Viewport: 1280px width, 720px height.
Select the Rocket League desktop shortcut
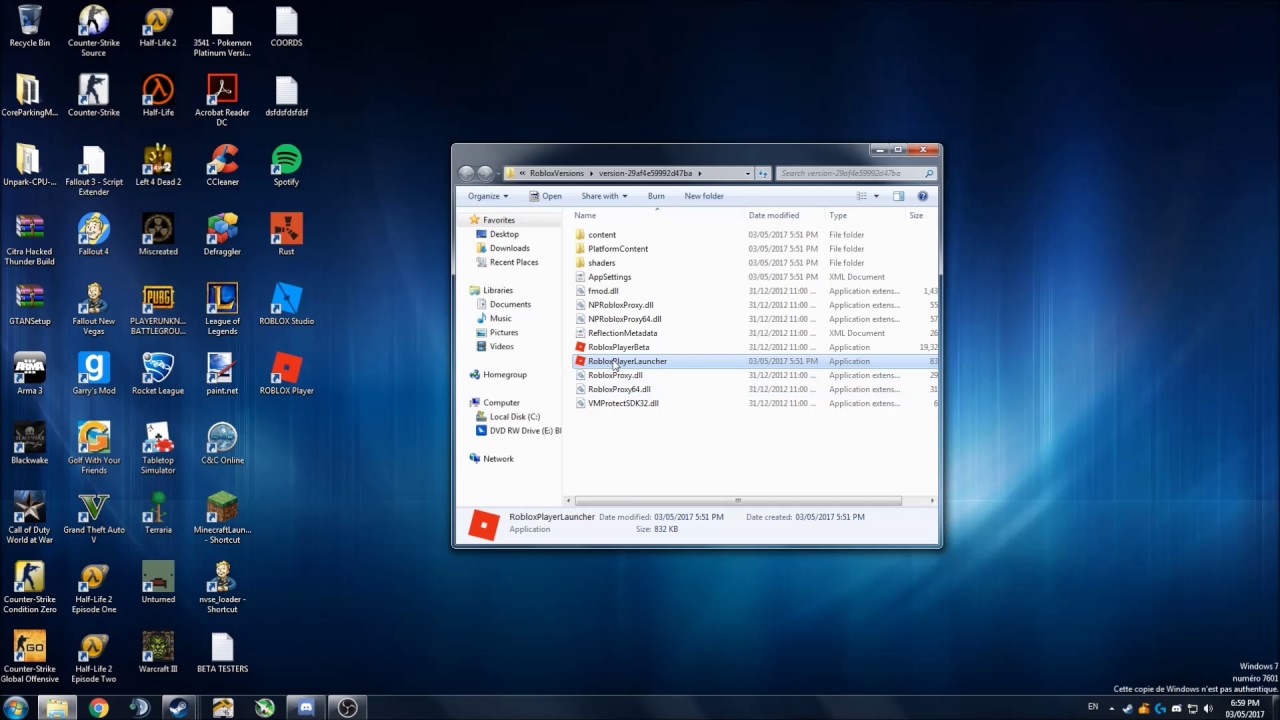158,374
